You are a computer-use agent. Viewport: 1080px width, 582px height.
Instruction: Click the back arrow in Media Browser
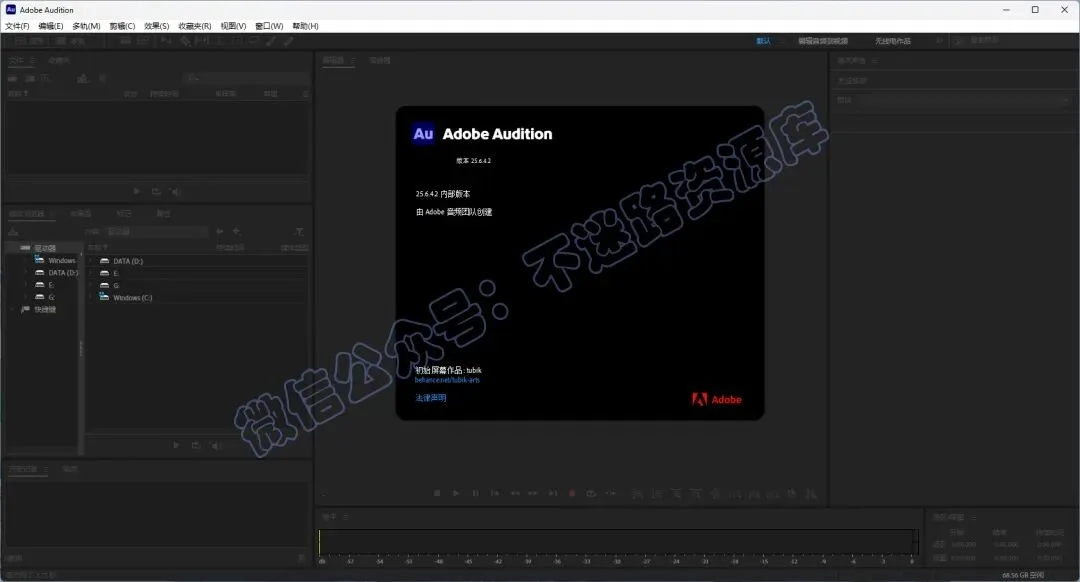click(220, 231)
